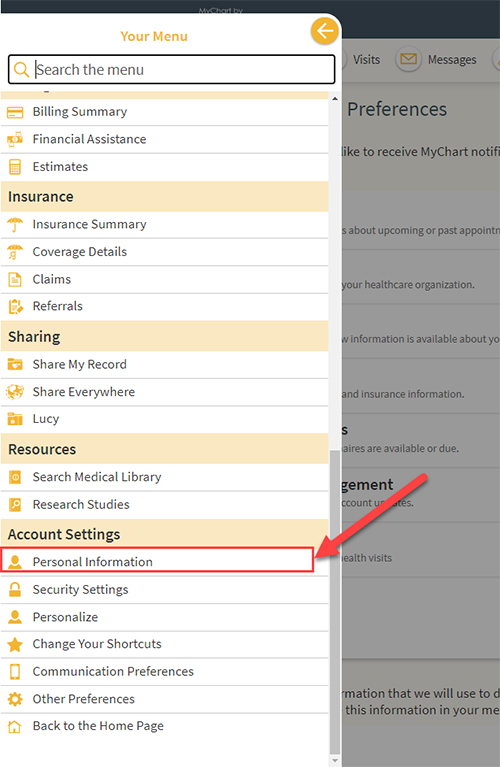Focus the Search the menu field
The width and height of the screenshot is (500, 767).
172,69
